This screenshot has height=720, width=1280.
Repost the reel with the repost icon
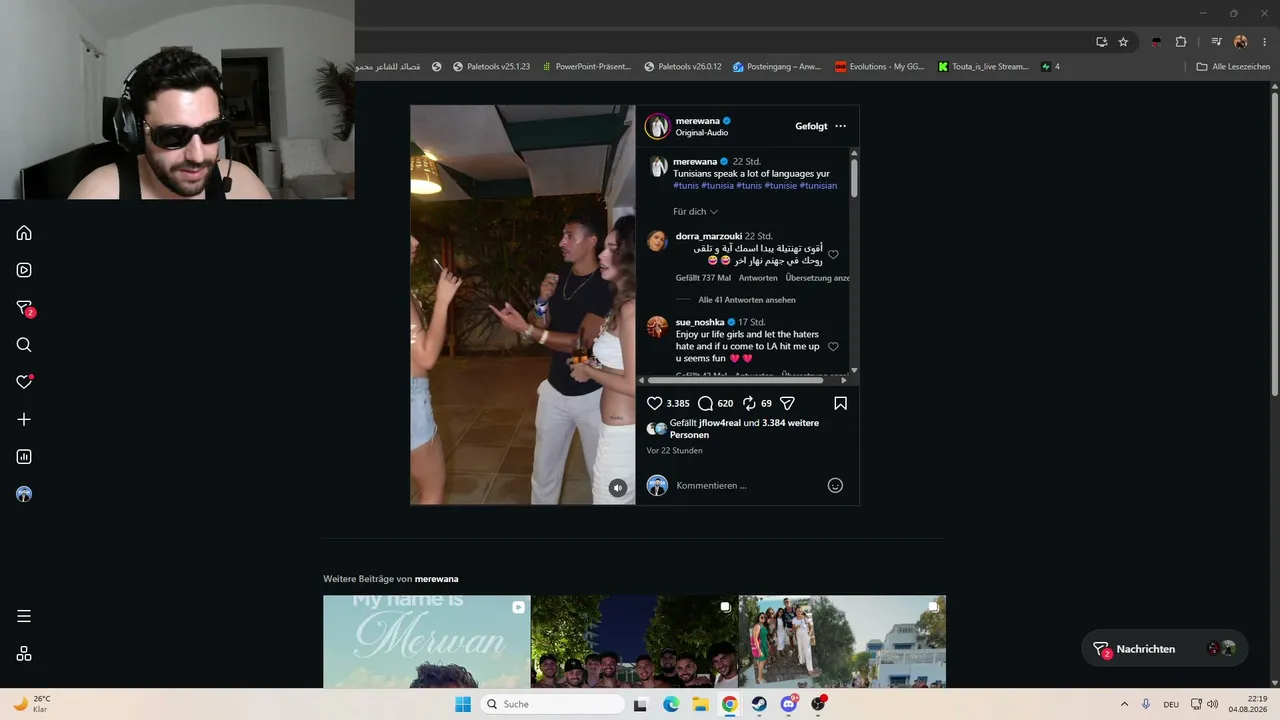(748, 403)
